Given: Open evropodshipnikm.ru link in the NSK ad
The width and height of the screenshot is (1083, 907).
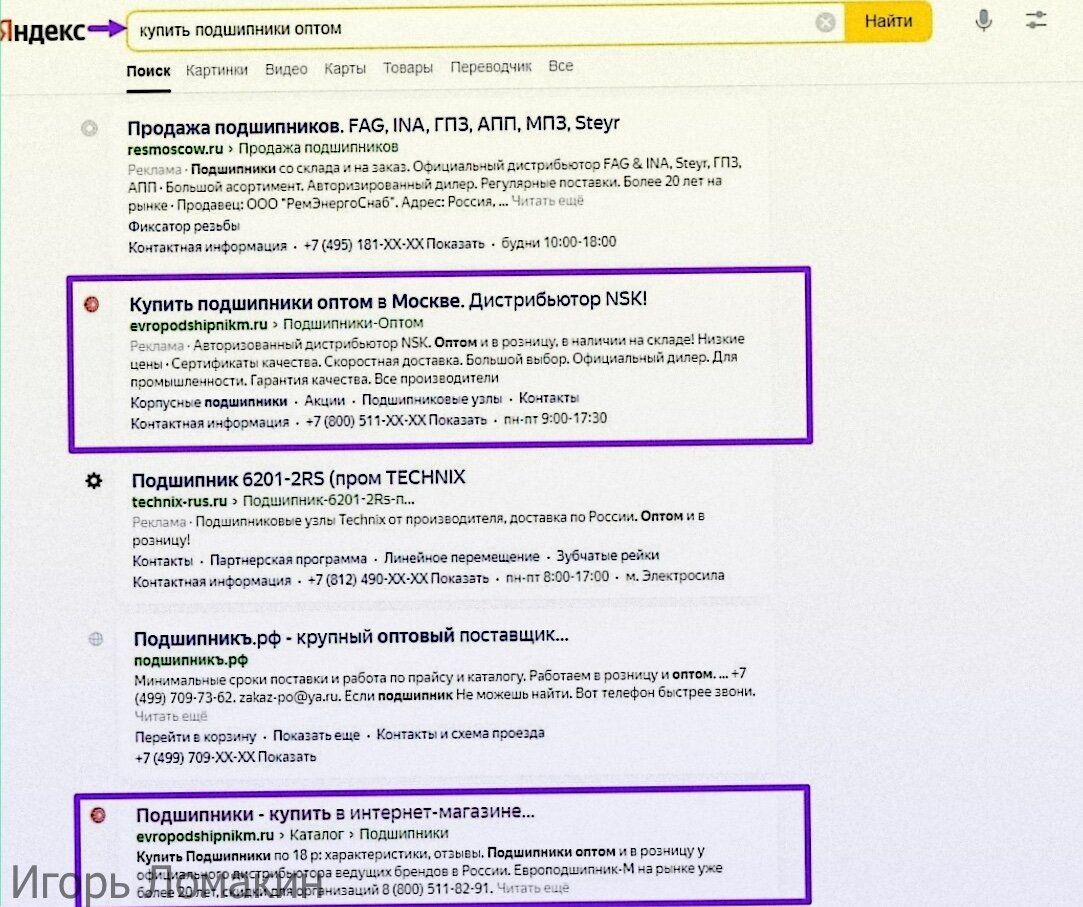Looking at the screenshot, I should pyautogui.click(x=198, y=325).
